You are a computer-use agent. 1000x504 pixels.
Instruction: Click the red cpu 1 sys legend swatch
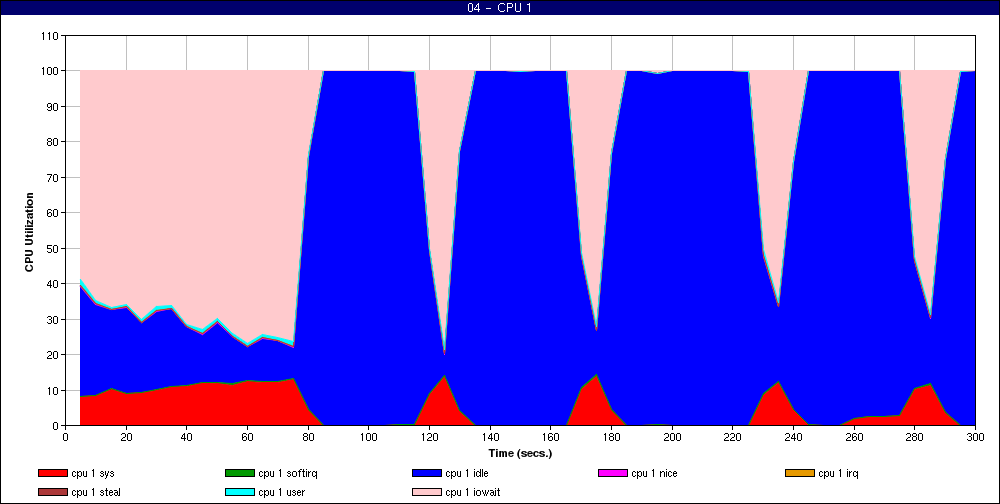point(52,473)
